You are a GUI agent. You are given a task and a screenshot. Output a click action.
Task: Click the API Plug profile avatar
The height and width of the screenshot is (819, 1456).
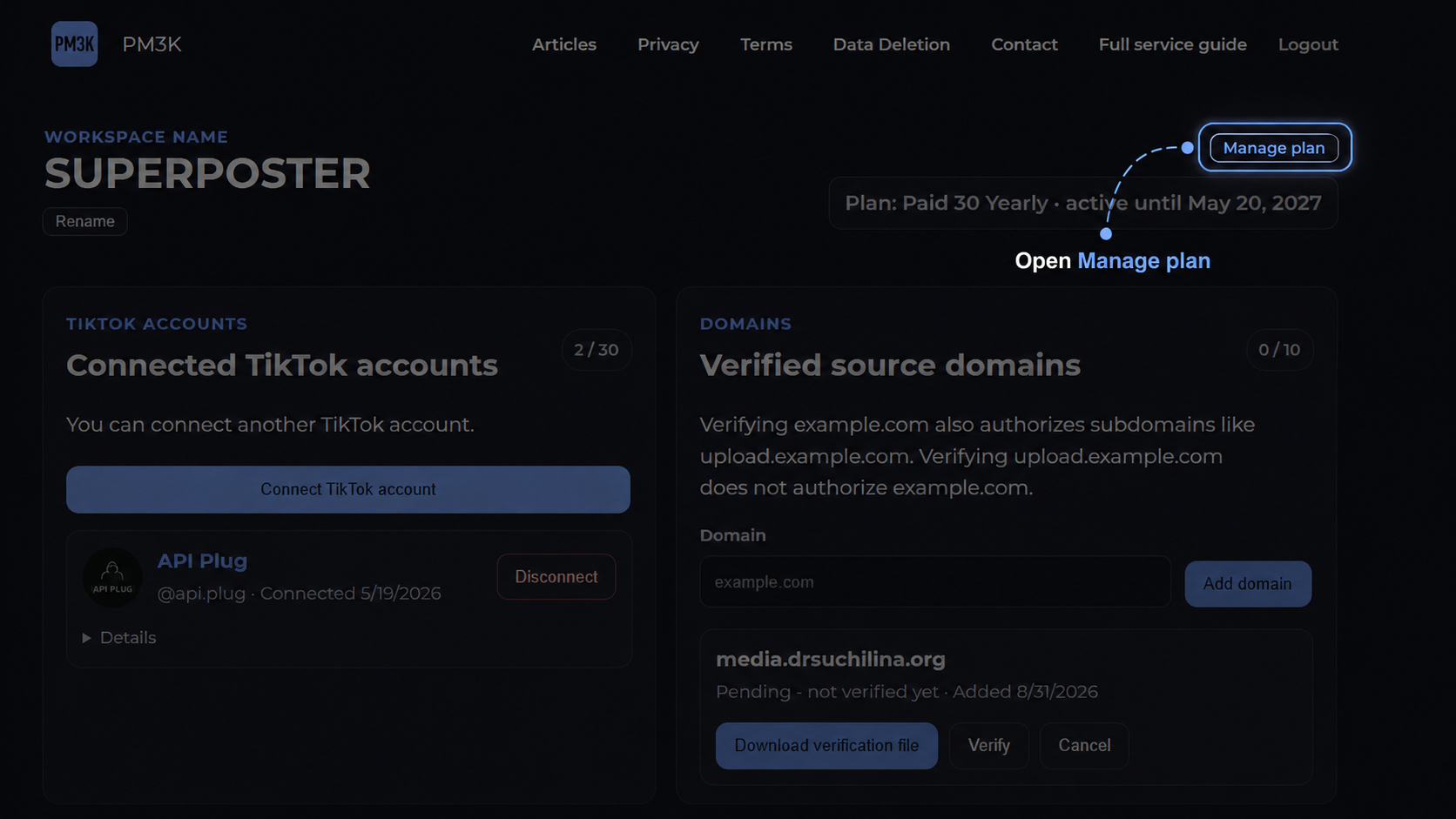[112, 577]
